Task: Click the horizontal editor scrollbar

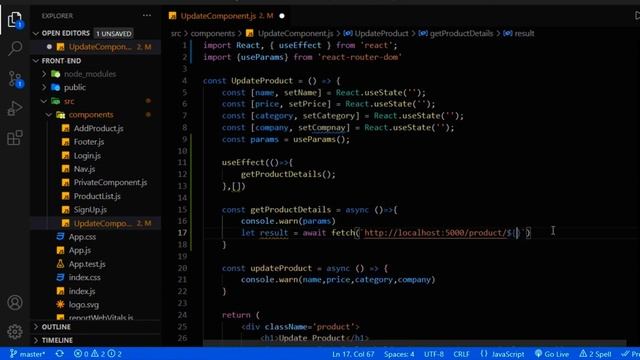Action: [414, 343]
